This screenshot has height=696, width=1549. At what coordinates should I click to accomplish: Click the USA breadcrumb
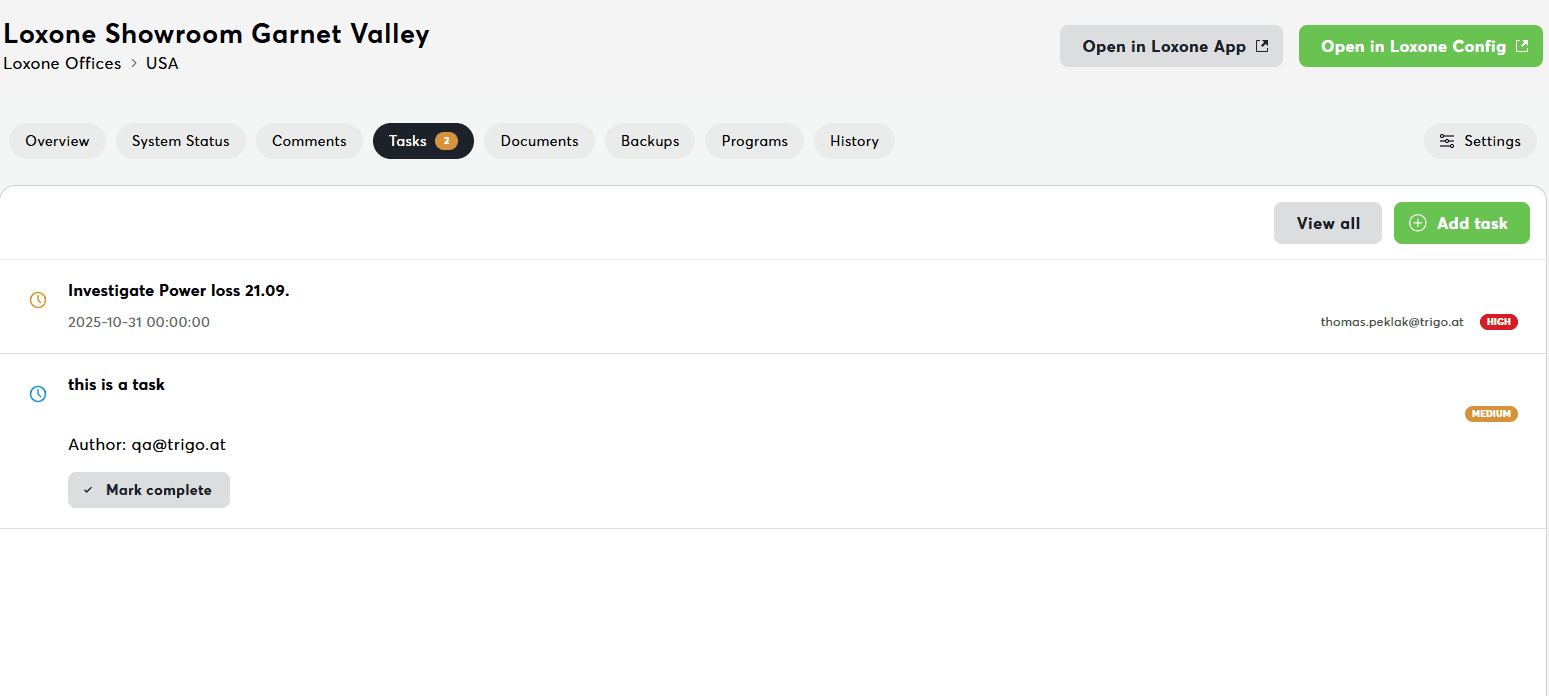tap(162, 63)
